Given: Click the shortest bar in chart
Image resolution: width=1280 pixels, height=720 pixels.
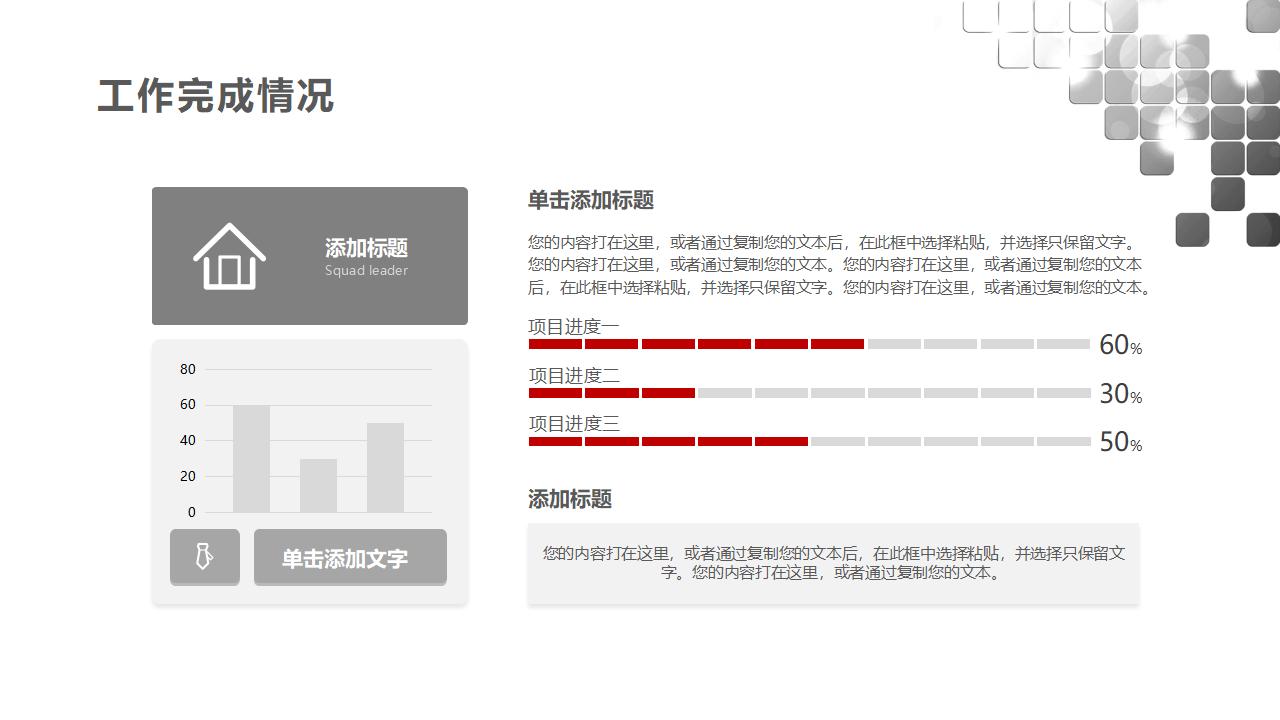Looking at the screenshot, I should point(318,485).
